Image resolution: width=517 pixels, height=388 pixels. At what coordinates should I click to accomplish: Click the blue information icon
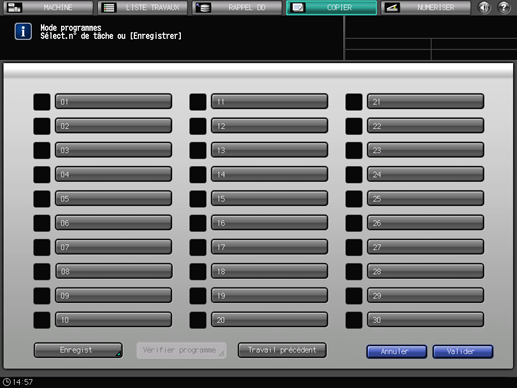(x=23, y=32)
